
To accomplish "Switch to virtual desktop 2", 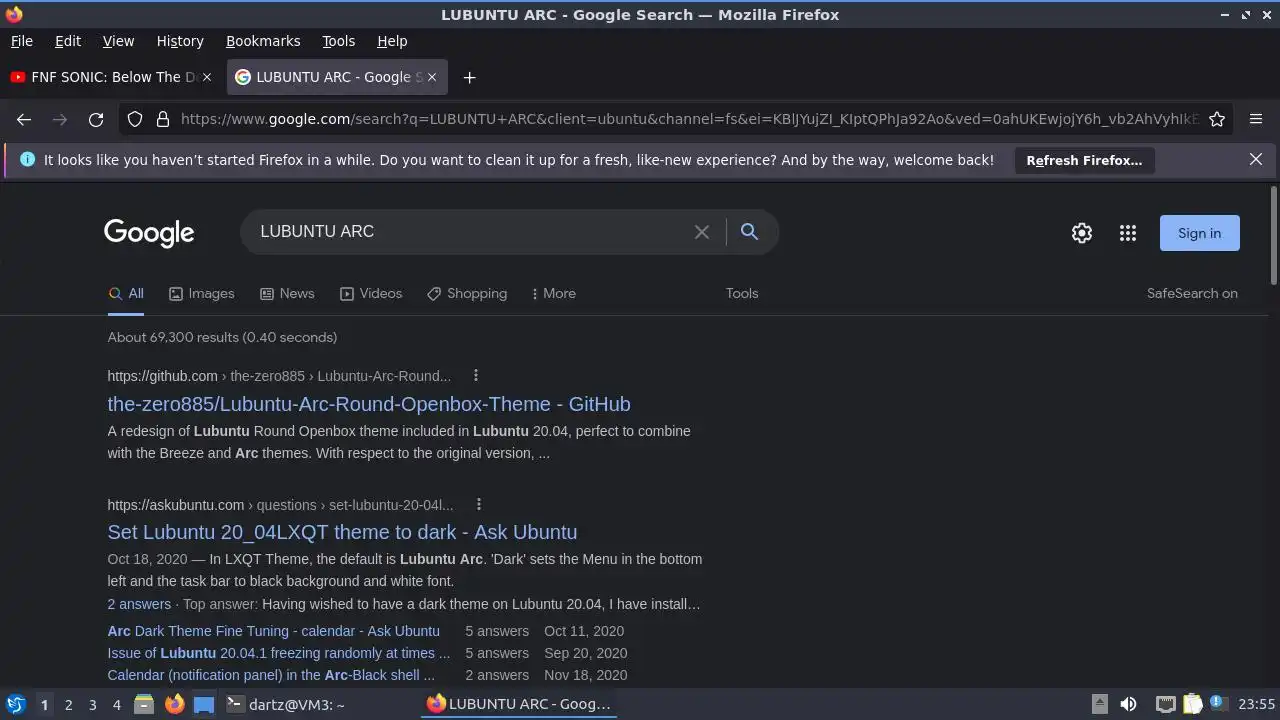I will tap(68, 704).
